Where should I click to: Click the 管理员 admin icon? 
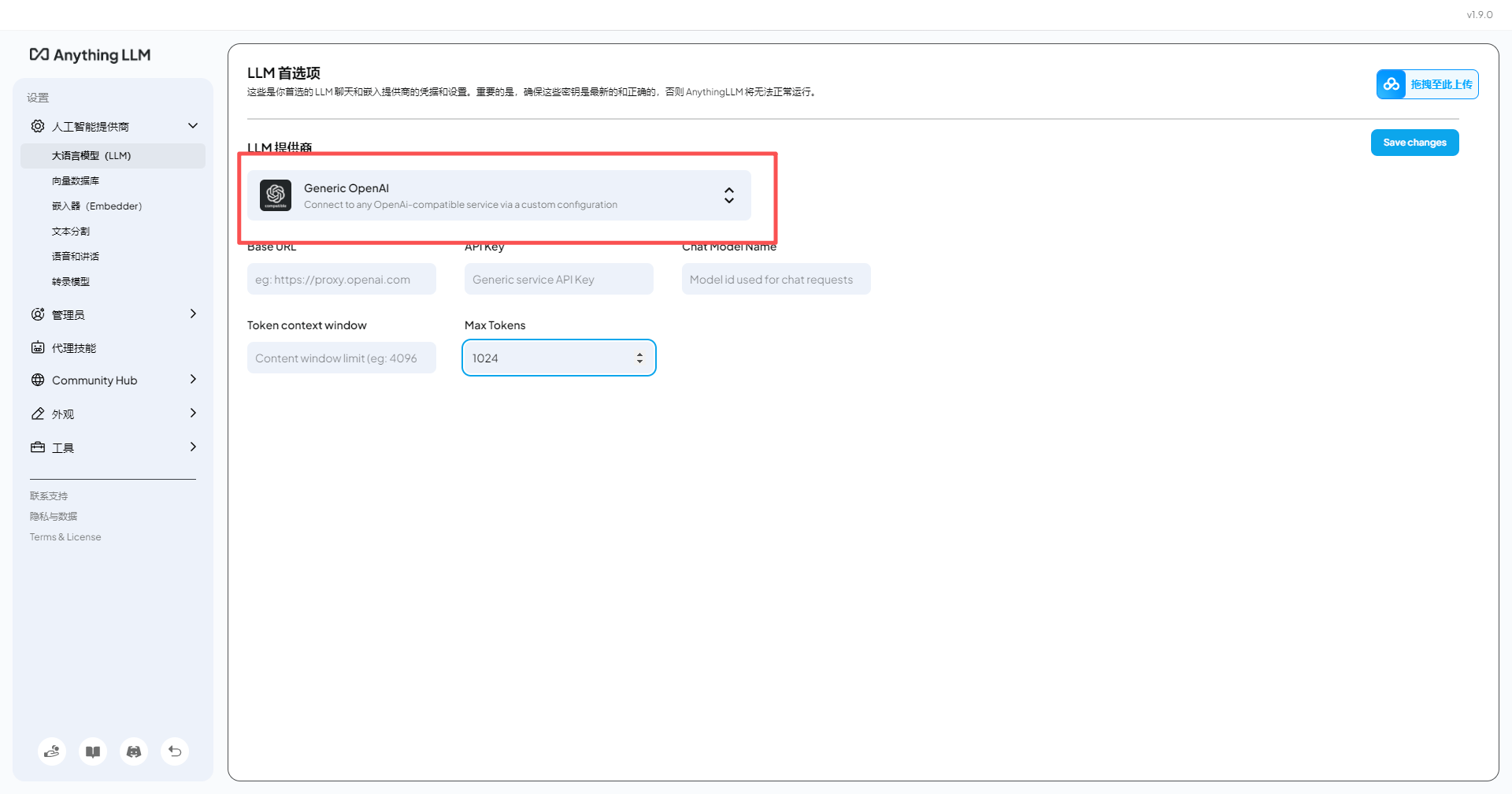pos(38,314)
